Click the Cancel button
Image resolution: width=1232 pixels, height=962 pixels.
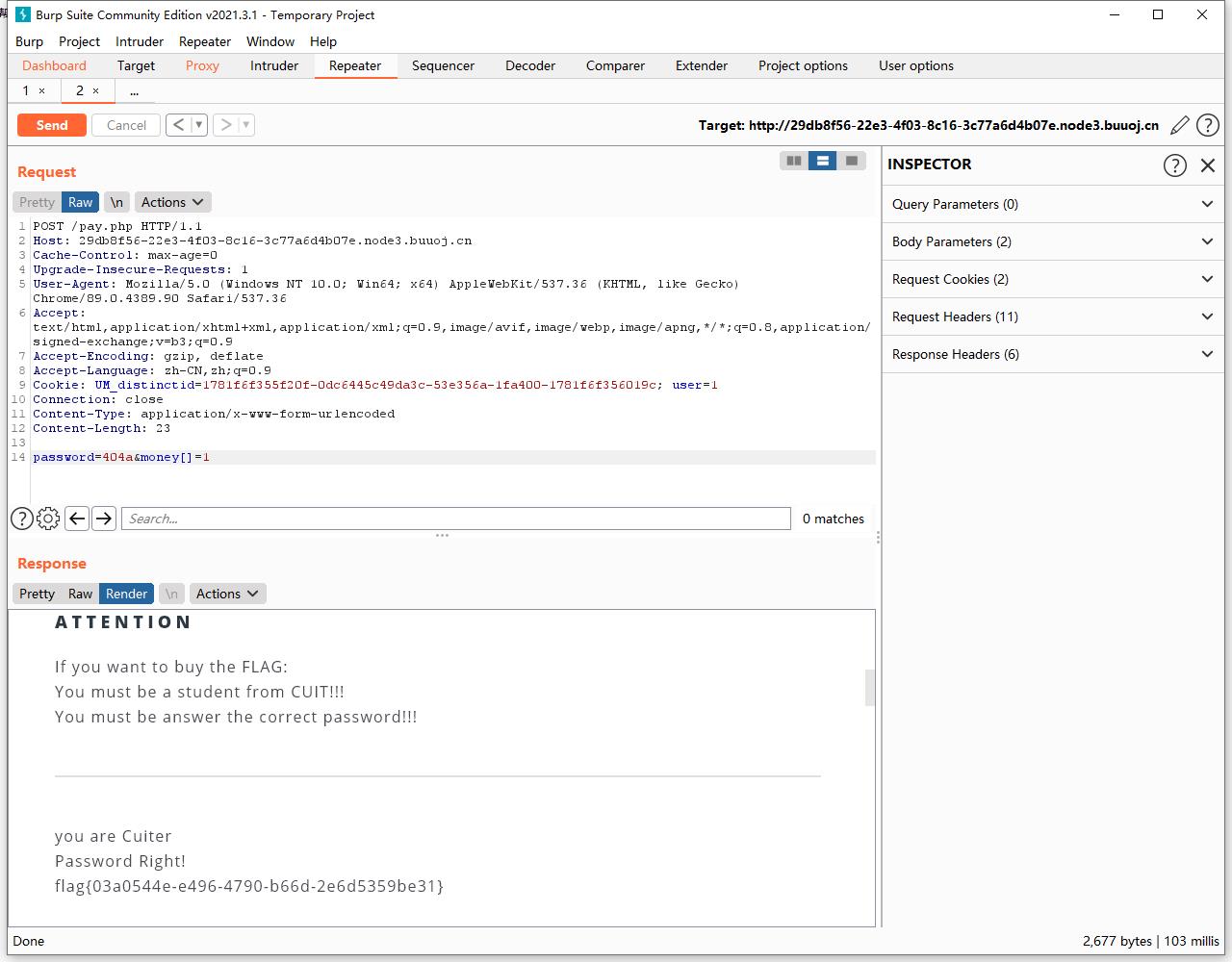point(126,125)
